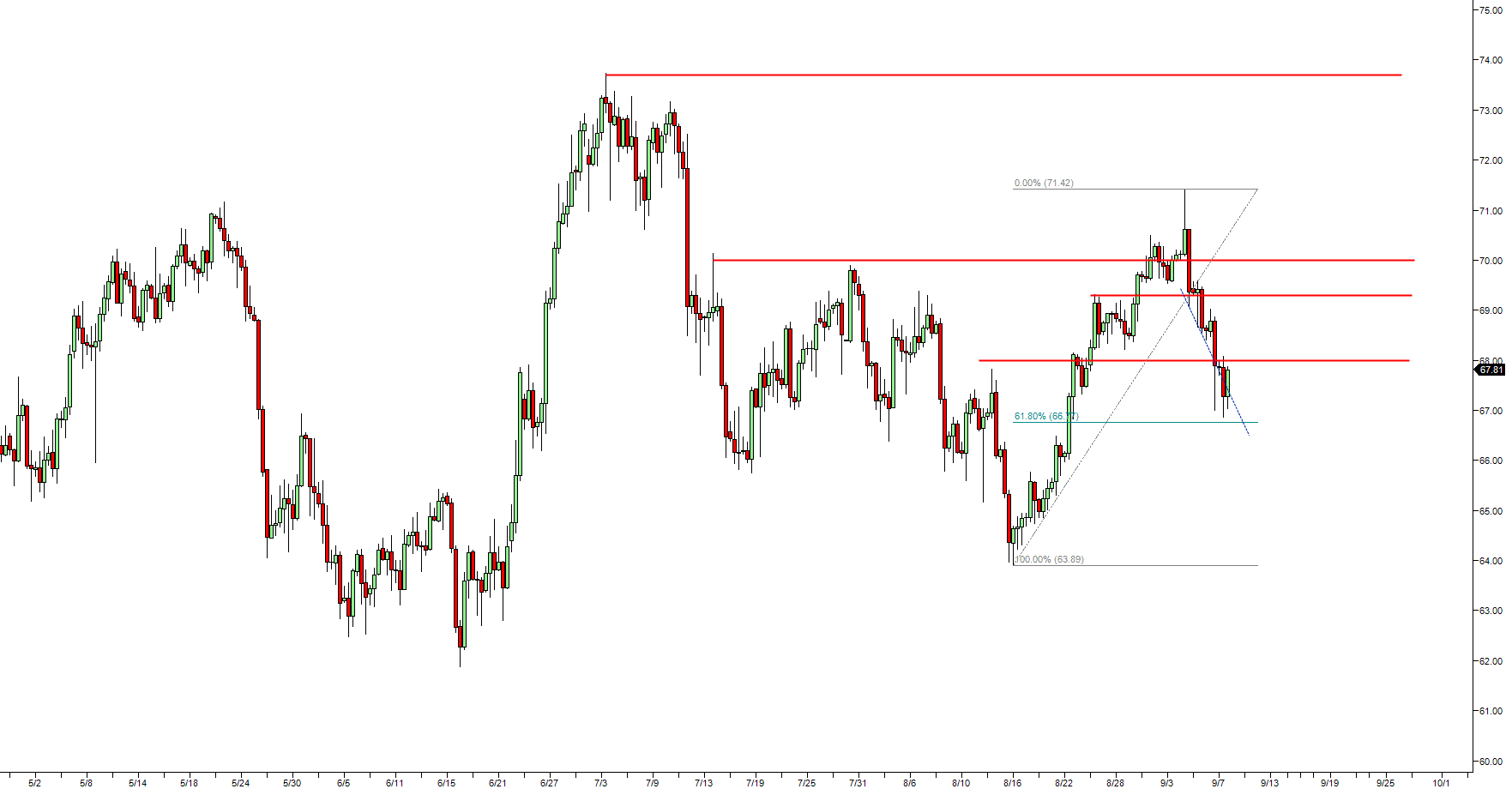This screenshot has height=795, width=1512.
Task: Click the 9/25 date axis label
Action: coord(1385,783)
